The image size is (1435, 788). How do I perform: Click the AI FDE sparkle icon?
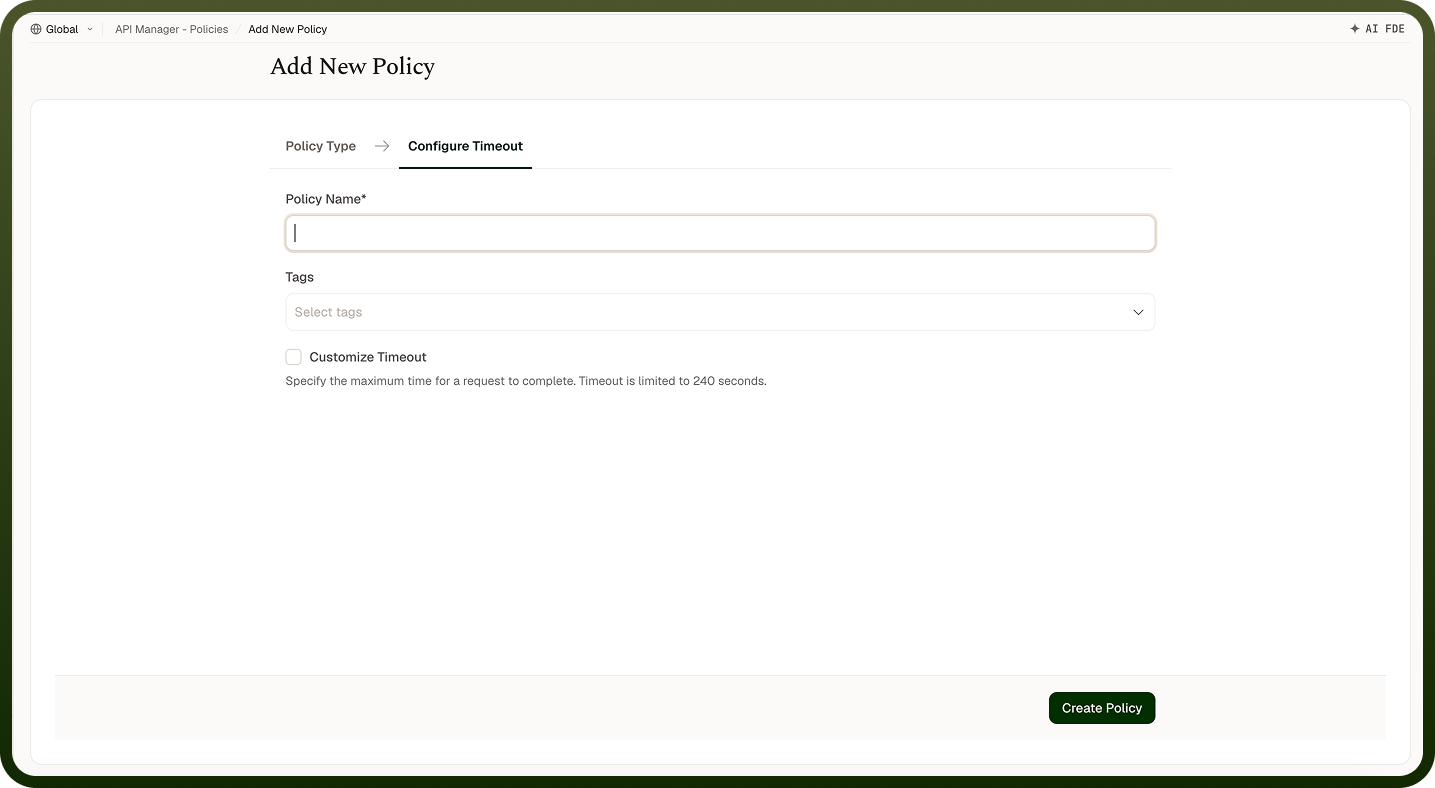coord(1355,29)
